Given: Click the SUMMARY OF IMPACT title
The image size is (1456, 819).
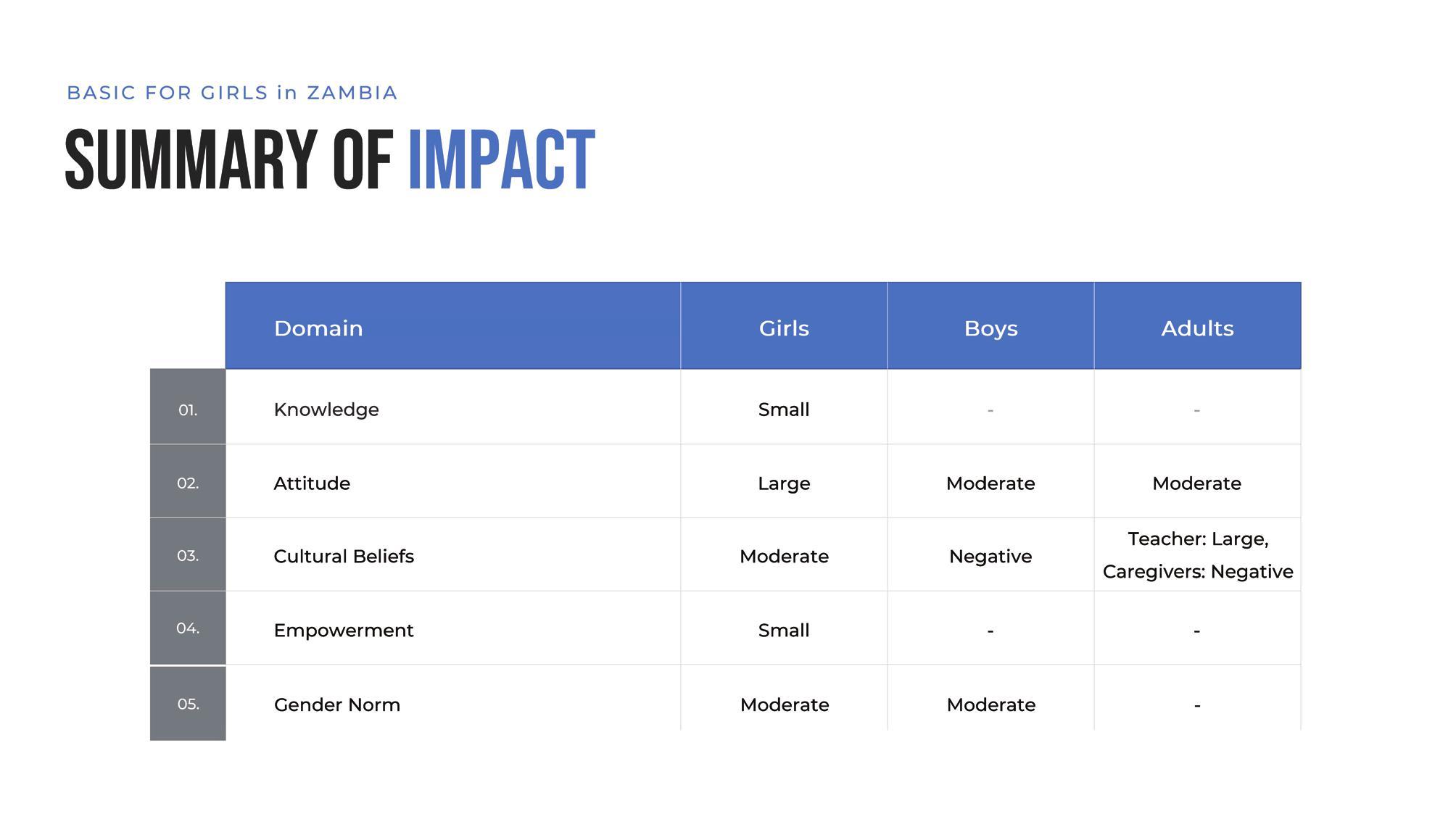Looking at the screenshot, I should (330, 160).
